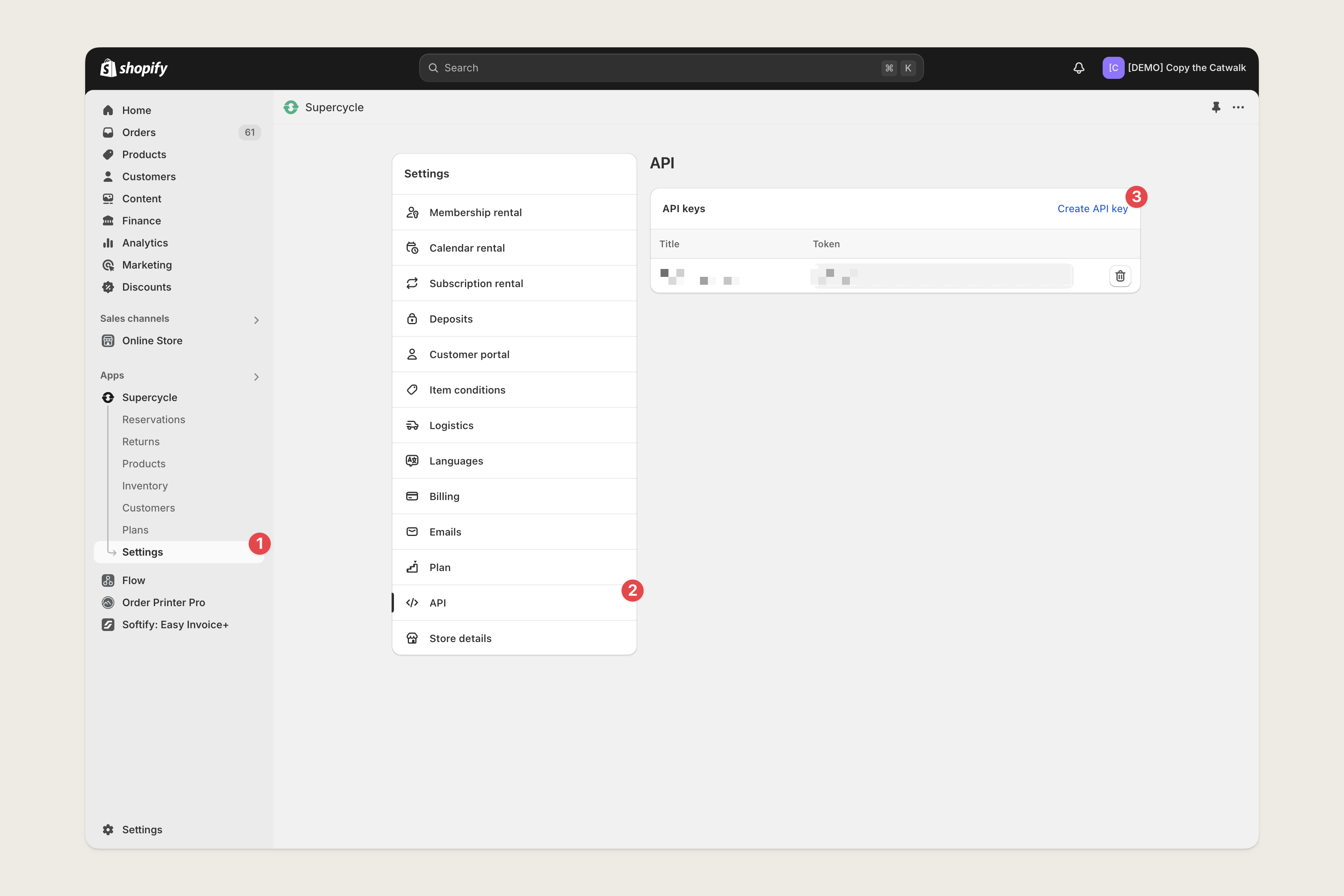Go to Store details settings
The image size is (1344, 896).
point(460,638)
